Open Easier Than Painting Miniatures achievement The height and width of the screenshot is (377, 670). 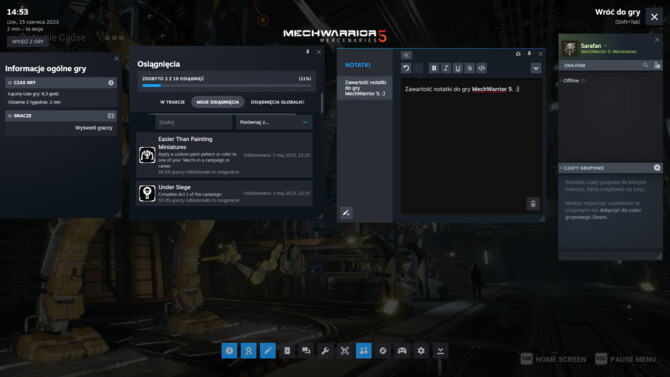point(224,155)
